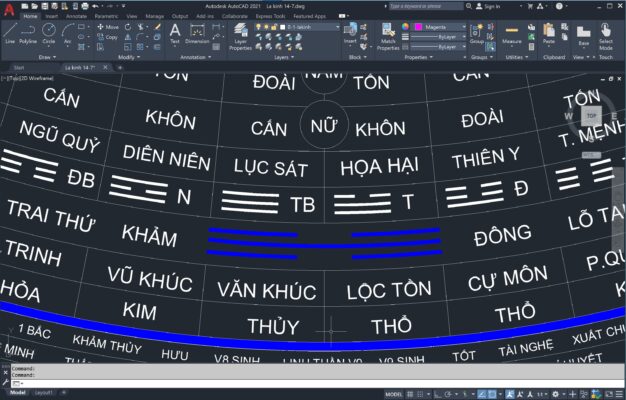626x400 pixels.
Task: Switch to the Annotate ribbon tab
Action: coord(77,17)
